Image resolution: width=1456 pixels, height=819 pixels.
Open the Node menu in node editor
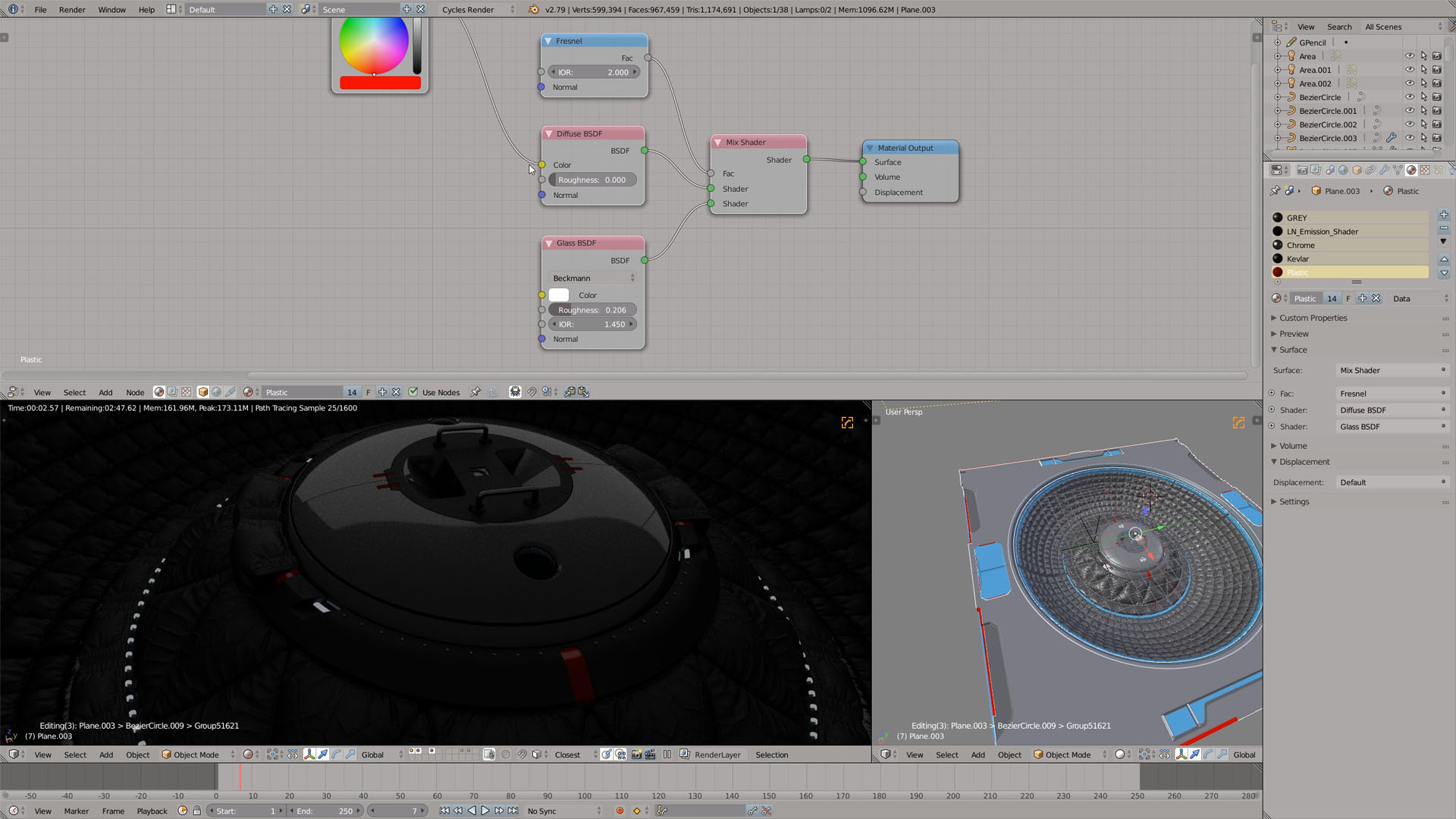point(135,392)
